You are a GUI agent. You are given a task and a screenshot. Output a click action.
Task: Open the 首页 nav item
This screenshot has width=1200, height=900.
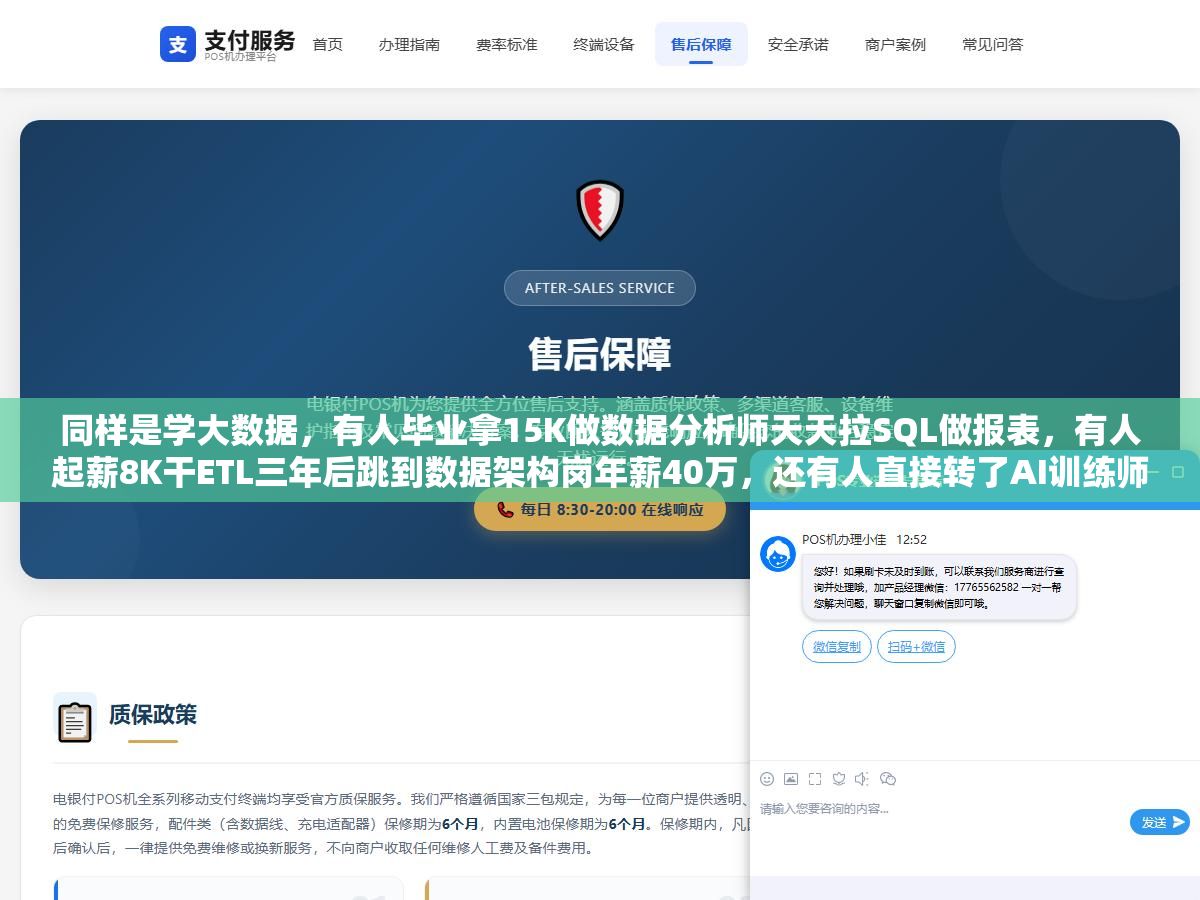pos(327,44)
